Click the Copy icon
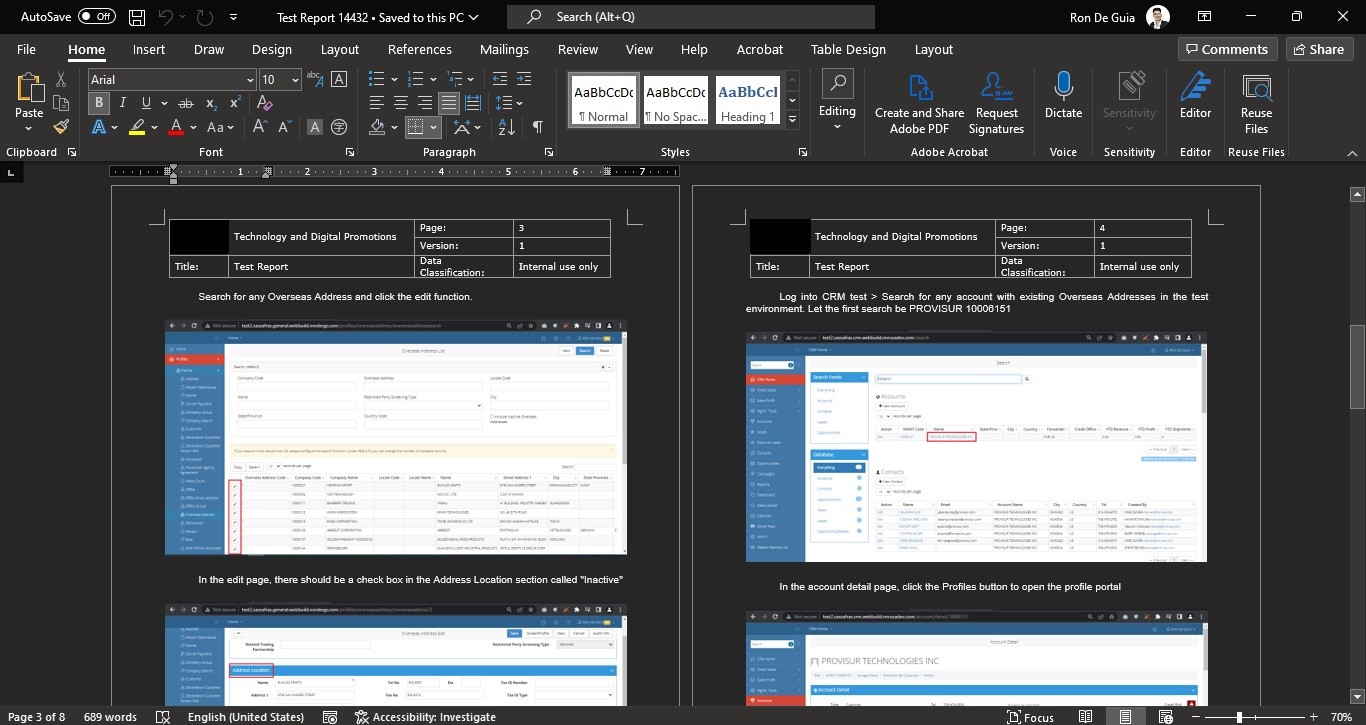The width and height of the screenshot is (1366, 725). 62,103
